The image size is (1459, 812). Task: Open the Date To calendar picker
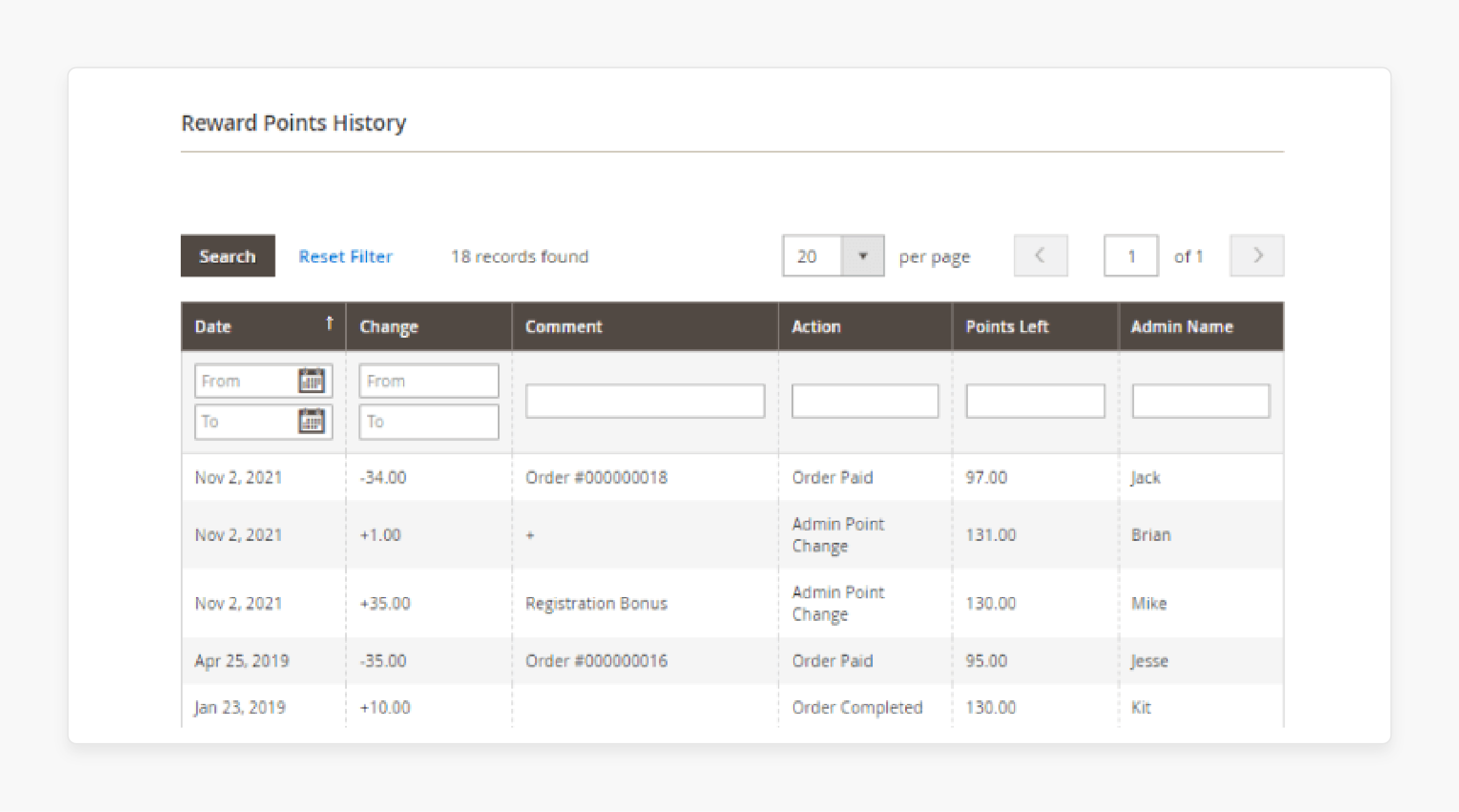click(311, 421)
